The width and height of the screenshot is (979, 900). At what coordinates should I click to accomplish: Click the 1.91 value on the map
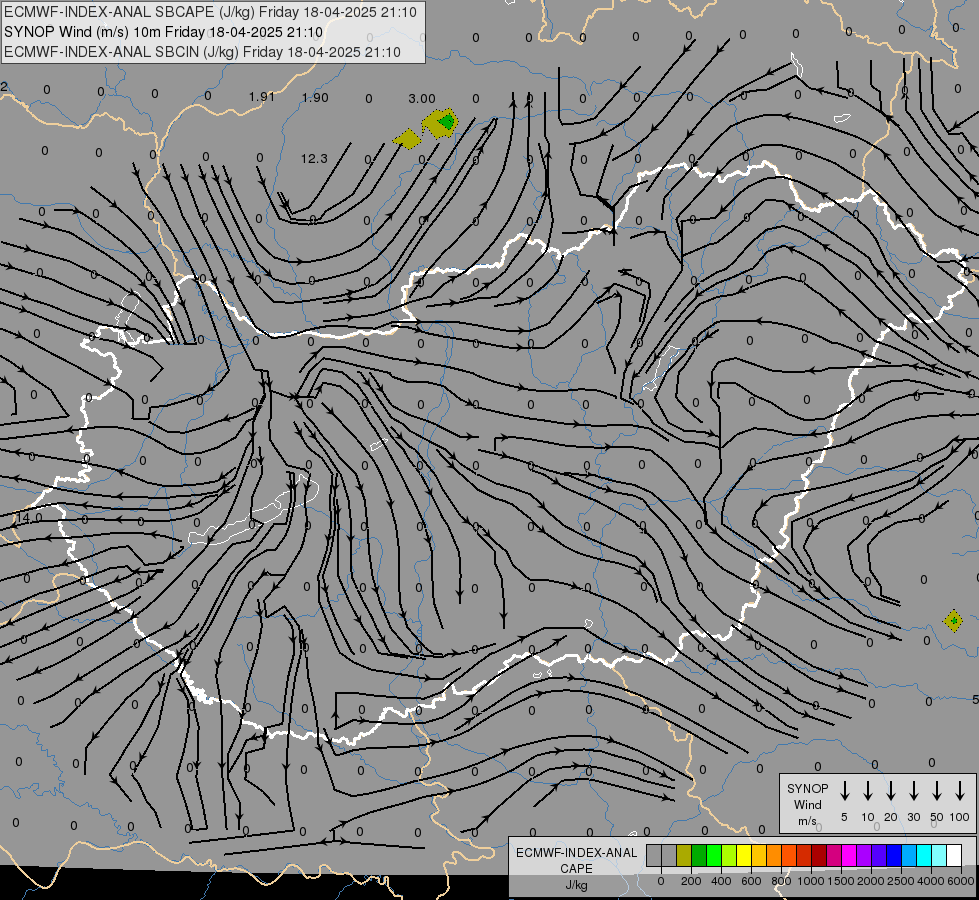tap(262, 97)
